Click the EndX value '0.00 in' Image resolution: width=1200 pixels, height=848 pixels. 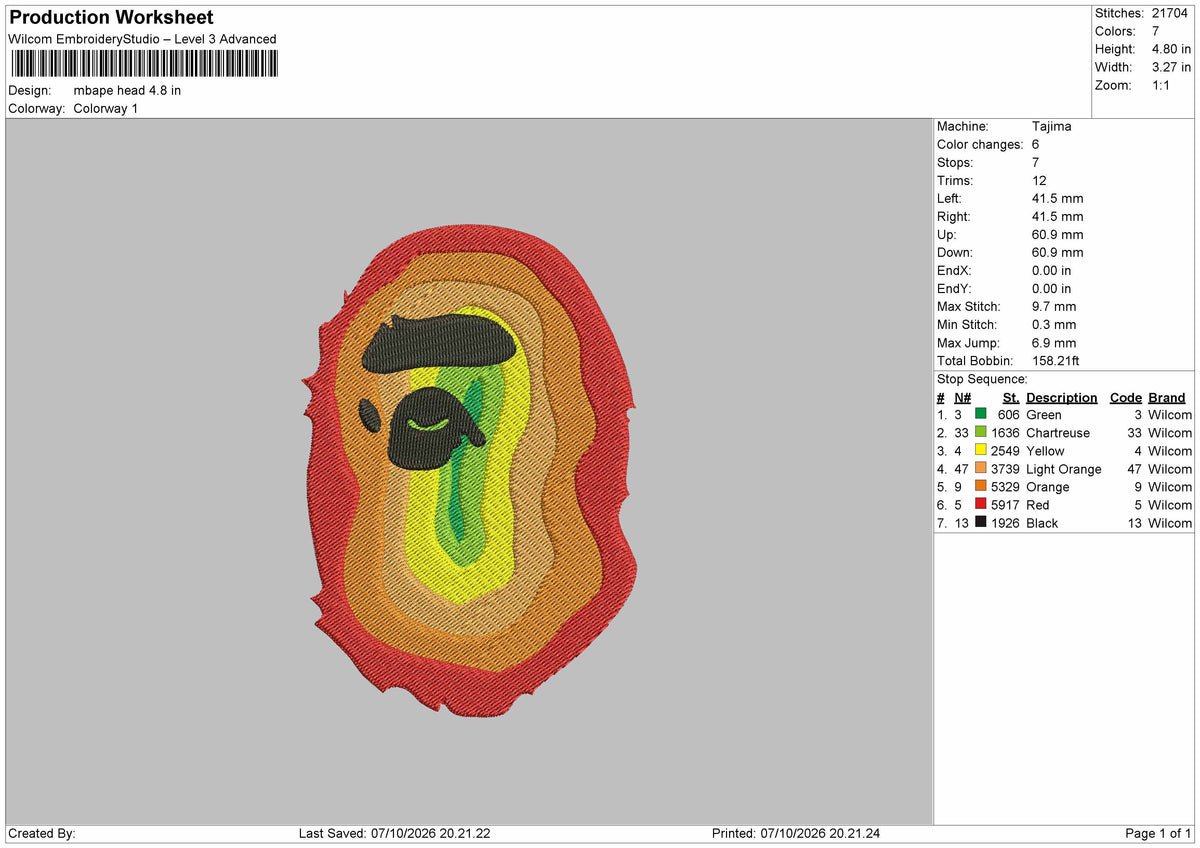click(x=1051, y=270)
